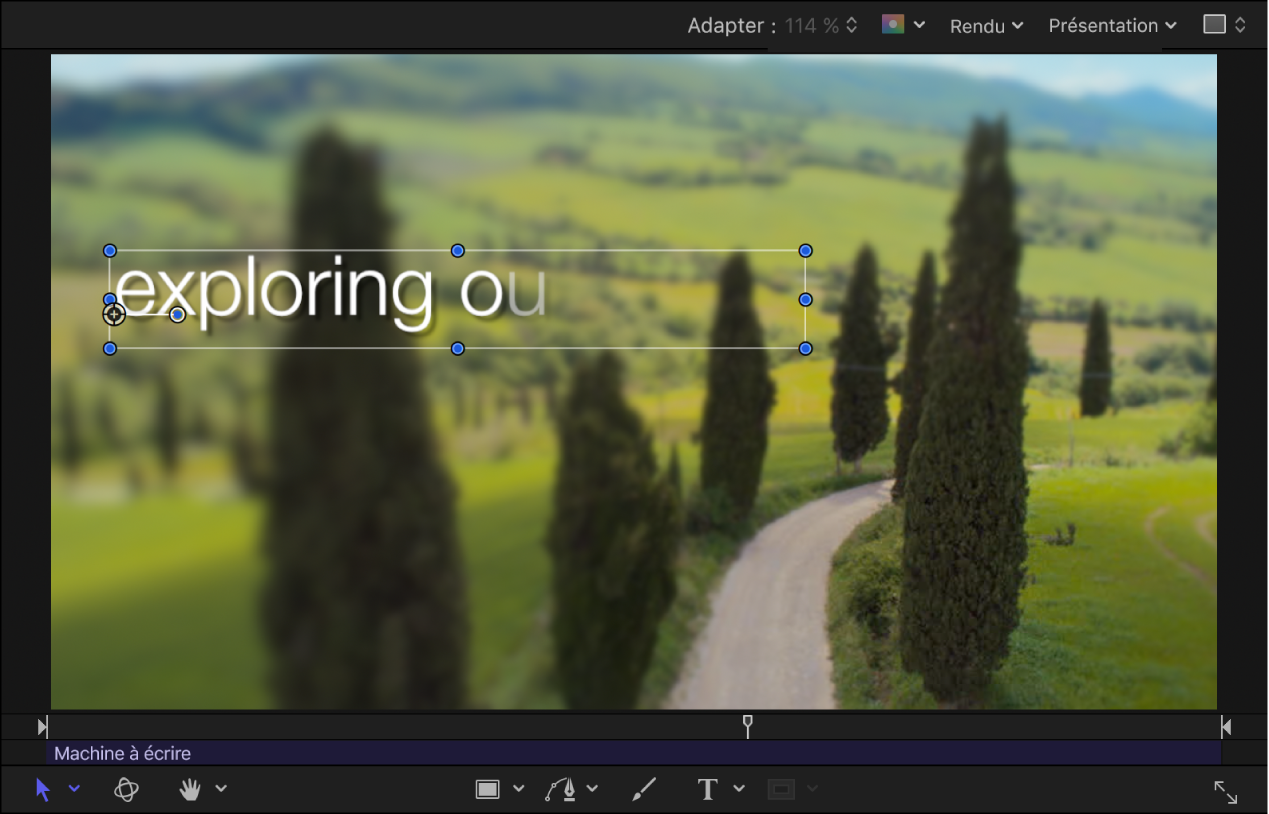Open the Rendu menu
Viewport: 1269px width, 814px height.
pos(986,26)
